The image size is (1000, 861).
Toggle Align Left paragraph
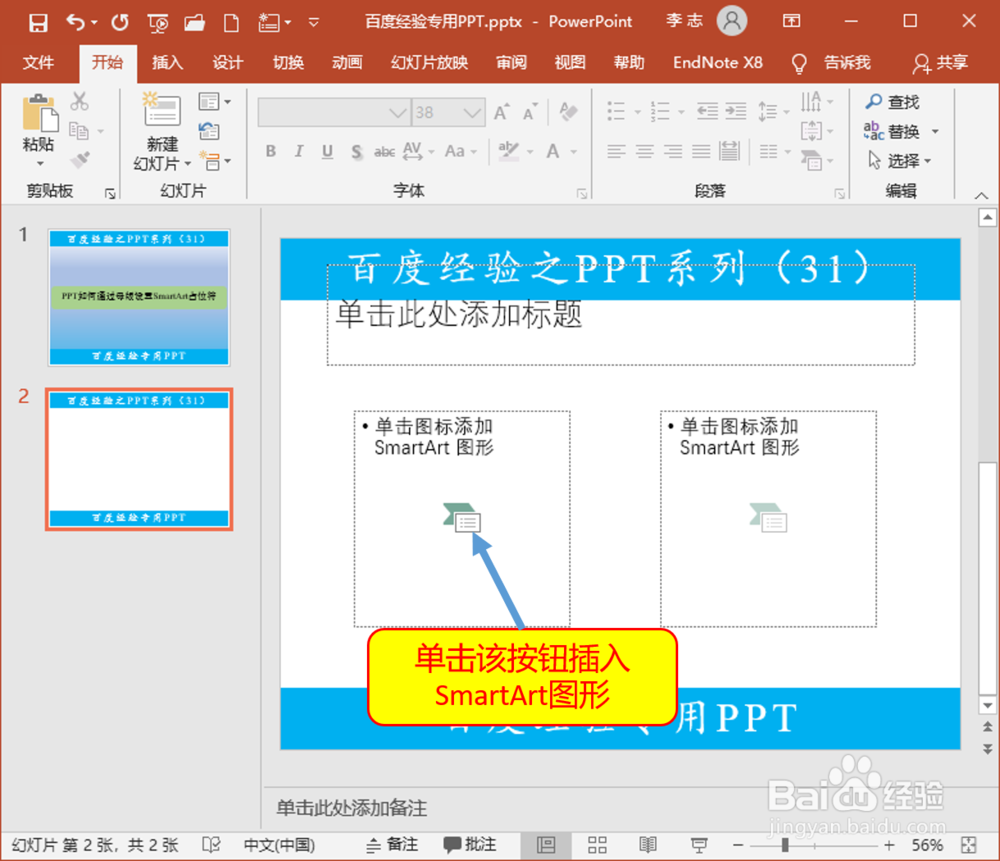[x=616, y=151]
